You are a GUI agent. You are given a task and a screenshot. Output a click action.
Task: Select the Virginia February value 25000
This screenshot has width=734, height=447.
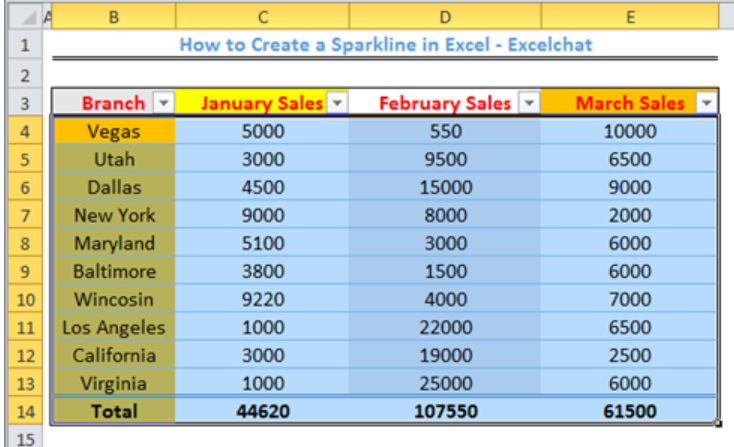click(445, 383)
